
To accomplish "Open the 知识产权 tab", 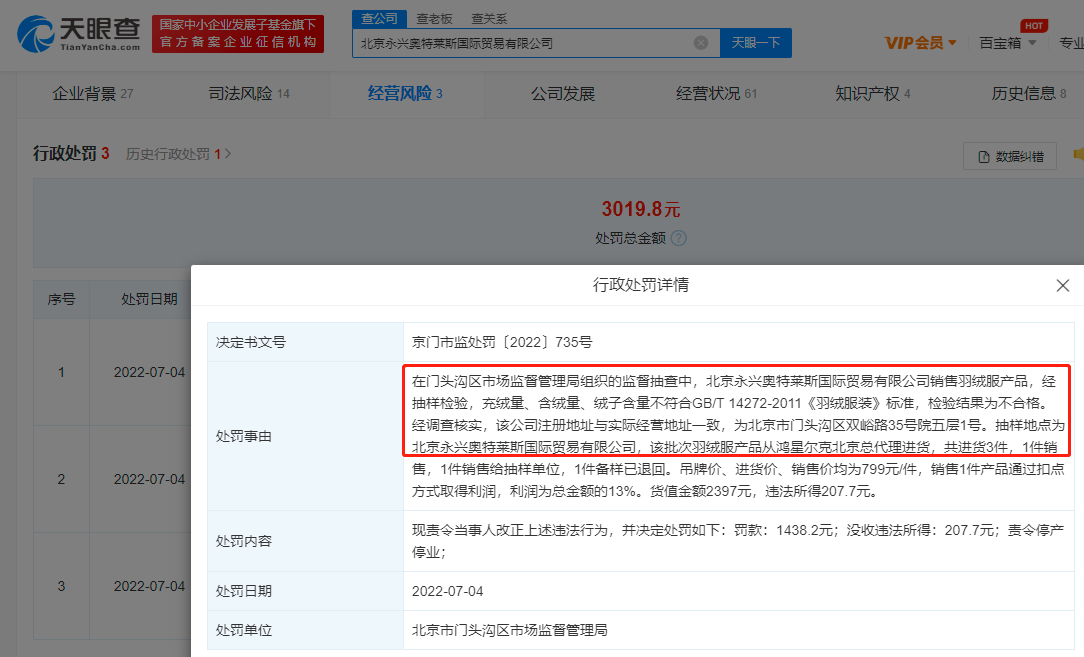I will coord(872,94).
